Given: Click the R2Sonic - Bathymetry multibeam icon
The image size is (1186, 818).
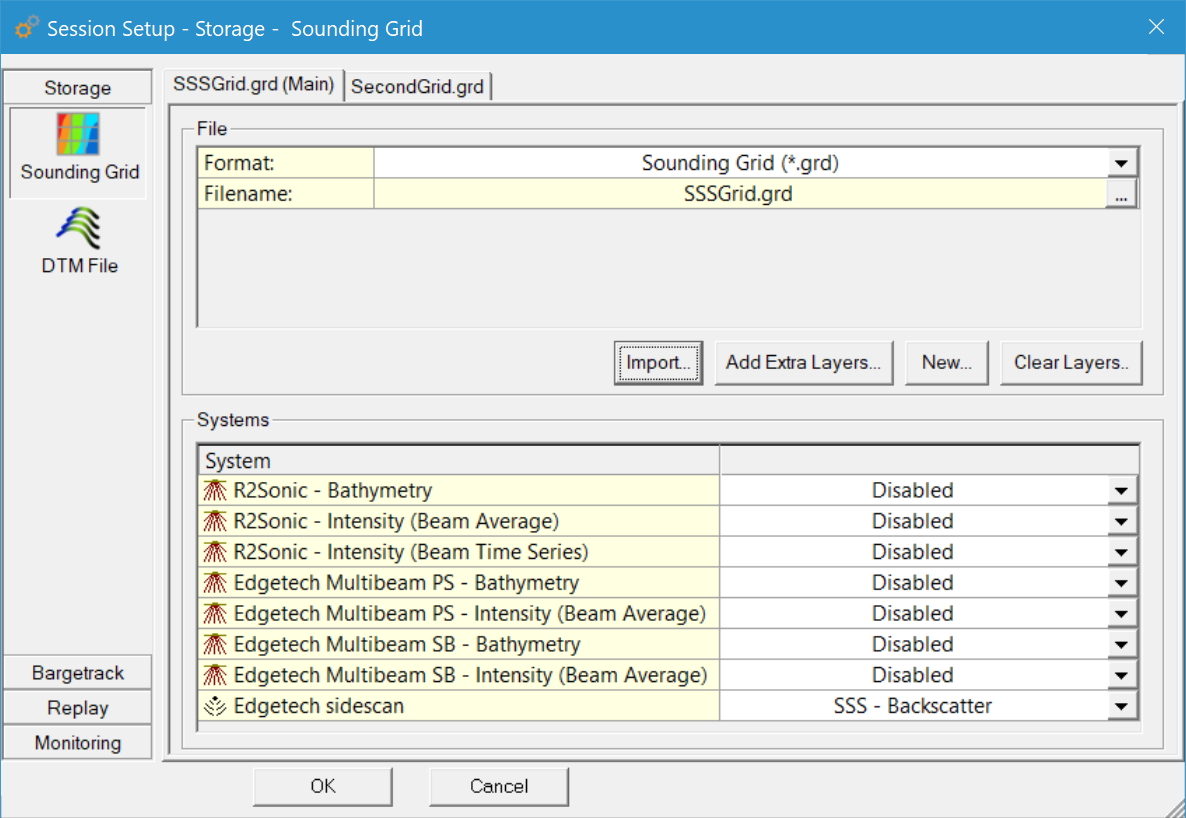Looking at the screenshot, I should (x=215, y=491).
